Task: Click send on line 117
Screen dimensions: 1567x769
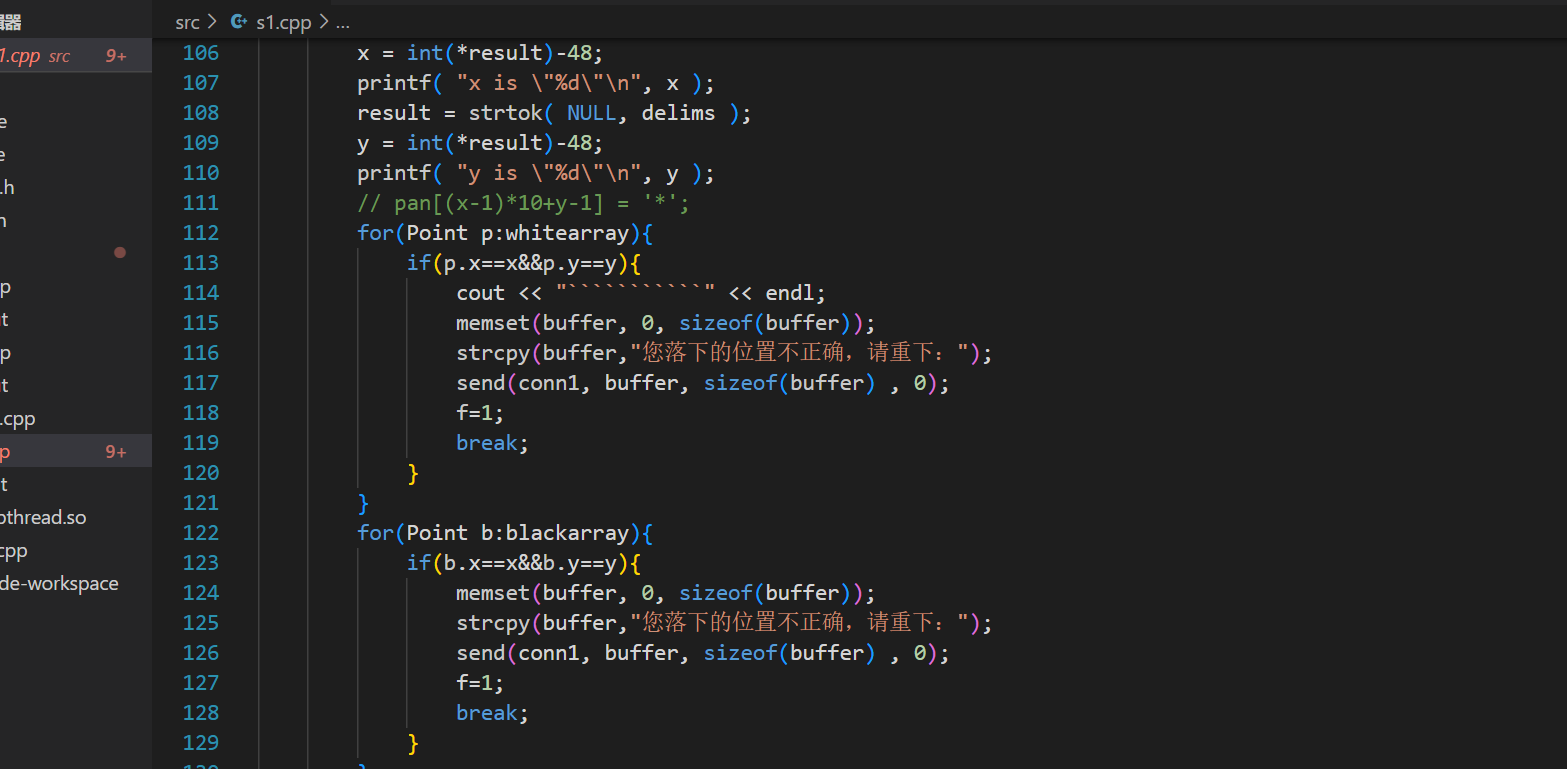Action: [481, 382]
